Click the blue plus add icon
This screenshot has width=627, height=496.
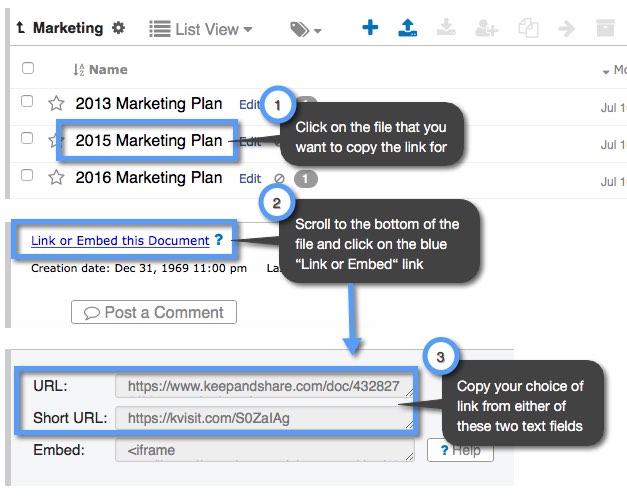[x=370, y=28]
